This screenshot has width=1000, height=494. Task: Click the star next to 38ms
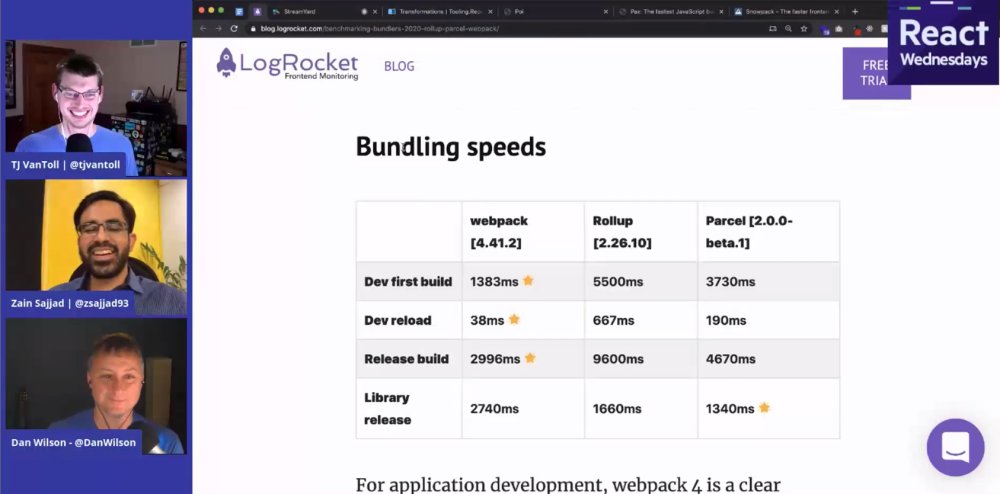tap(514, 319)
